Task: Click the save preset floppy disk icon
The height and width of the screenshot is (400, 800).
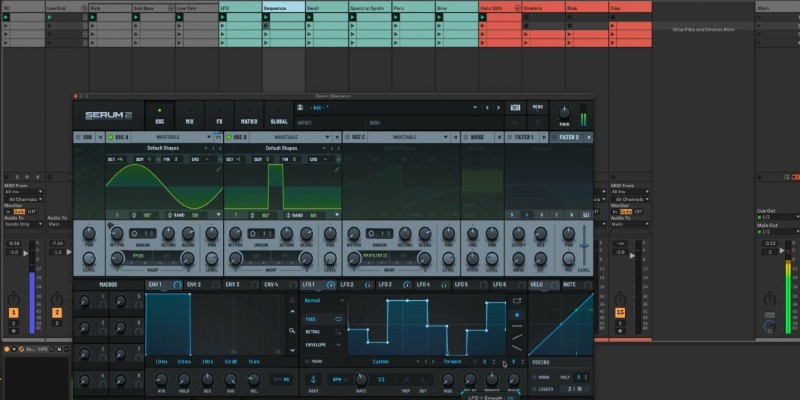Action: pyautogui.click(x=301, y=108)
